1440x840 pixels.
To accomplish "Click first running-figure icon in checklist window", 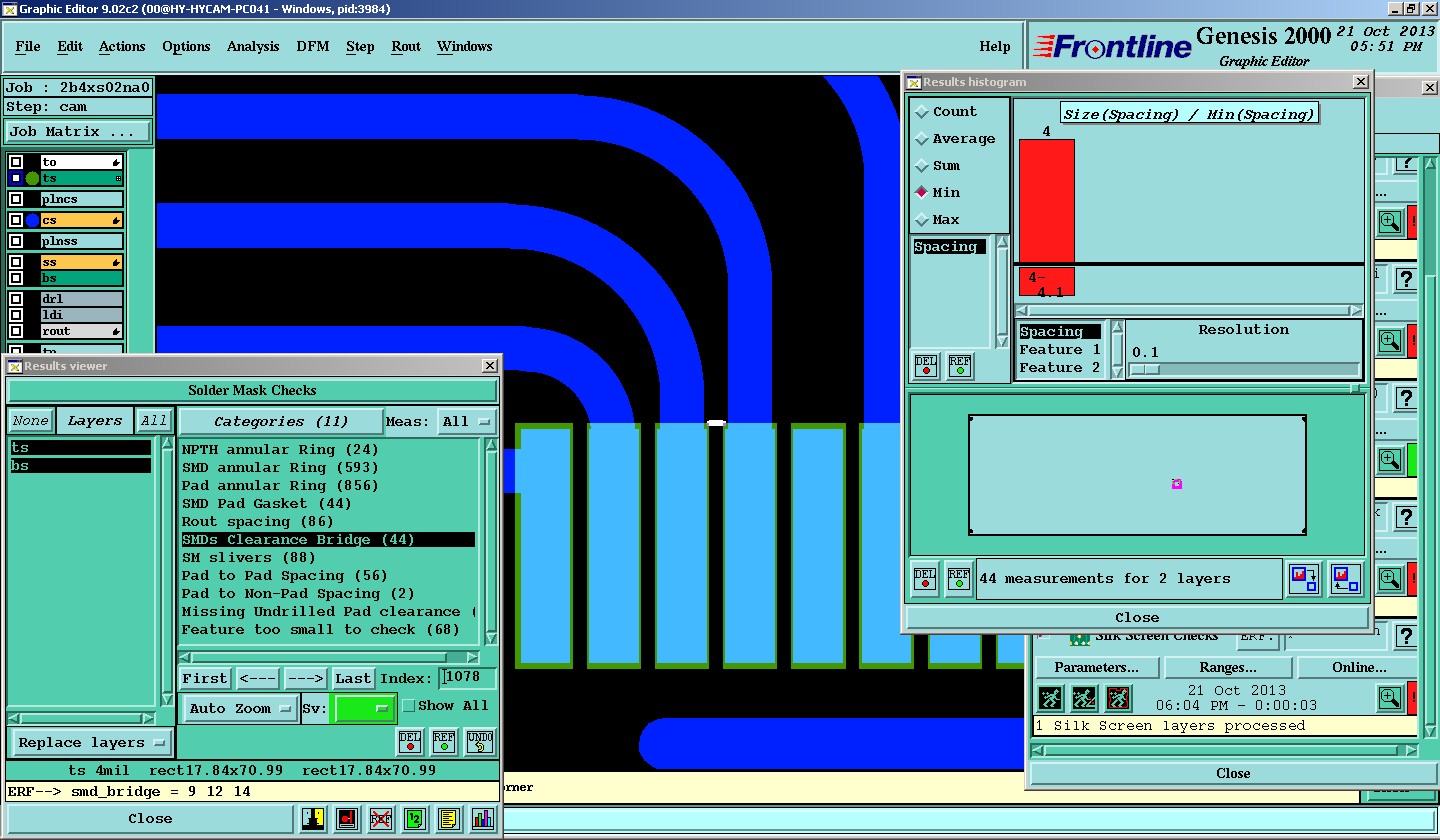I will click(1050, 698).
